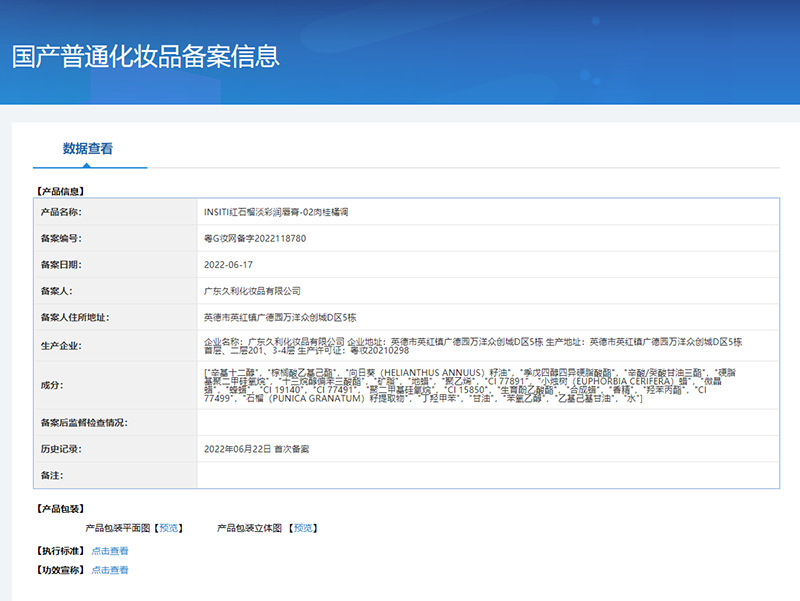Click the 备案编号 row label

click(61, 238)
